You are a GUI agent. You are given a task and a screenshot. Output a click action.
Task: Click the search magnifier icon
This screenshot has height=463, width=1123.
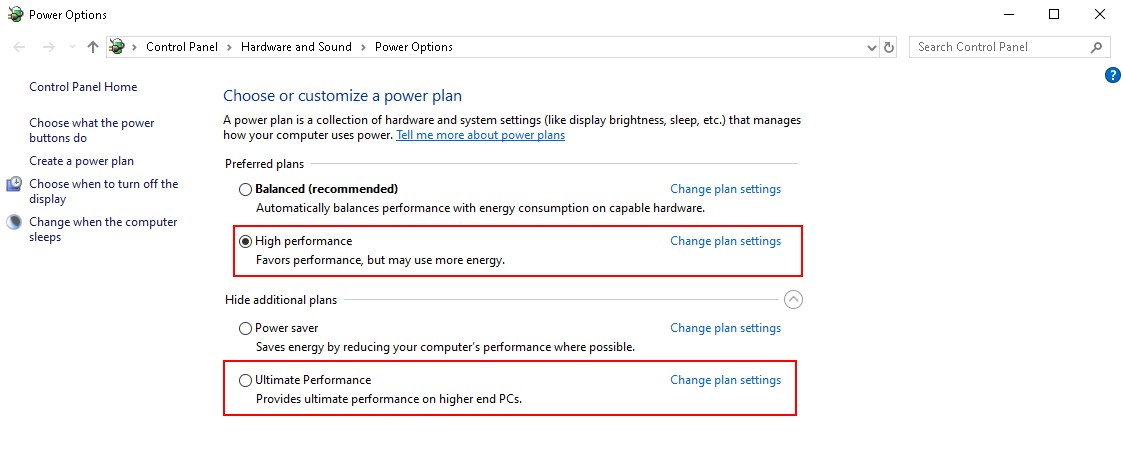point(1096,47)
